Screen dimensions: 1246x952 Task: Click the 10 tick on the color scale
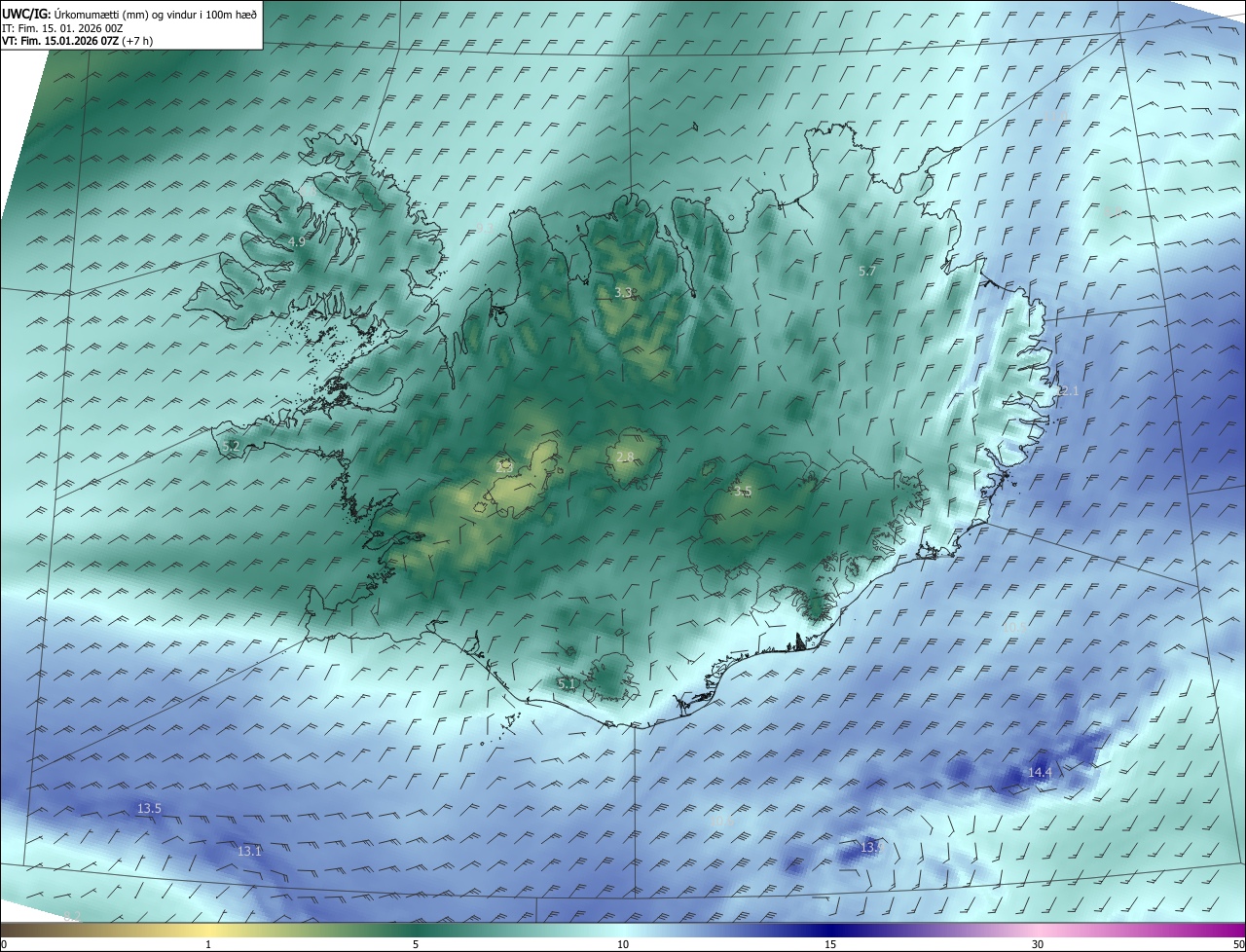(x=623, y=944)
